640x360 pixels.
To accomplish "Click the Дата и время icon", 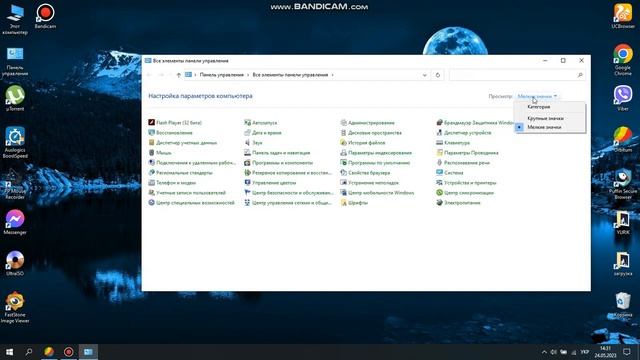I will point(247,133).
